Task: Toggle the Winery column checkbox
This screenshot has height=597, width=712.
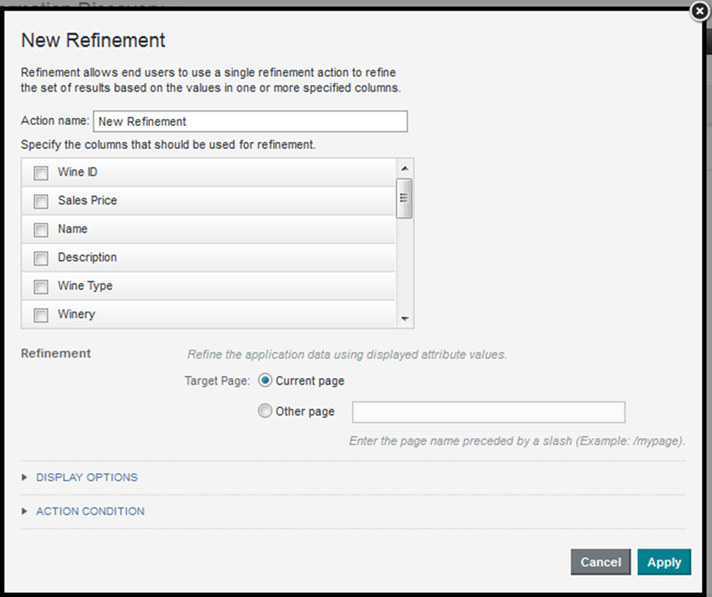Action: [x=41, y=315]
